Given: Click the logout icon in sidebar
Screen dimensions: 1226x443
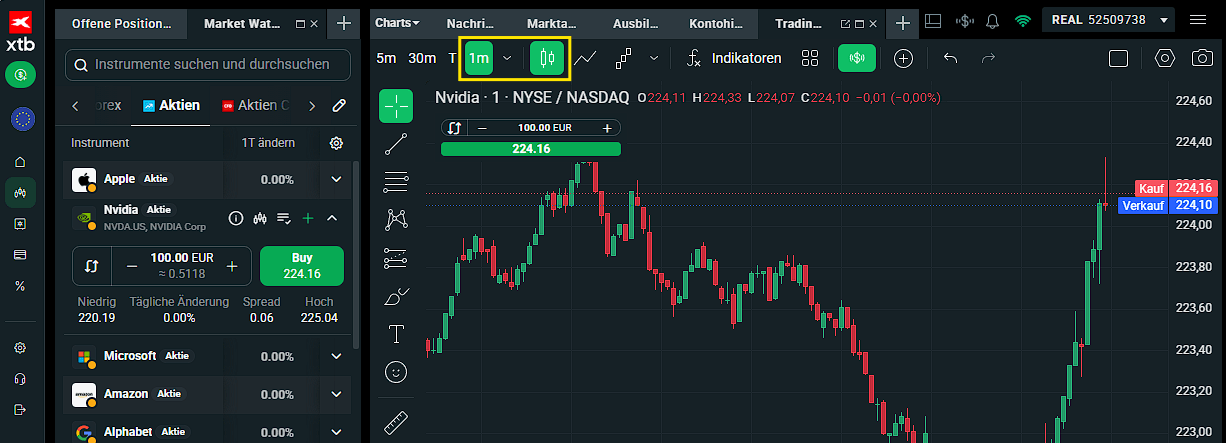Looking at the screenshot, I should [20, 409].
